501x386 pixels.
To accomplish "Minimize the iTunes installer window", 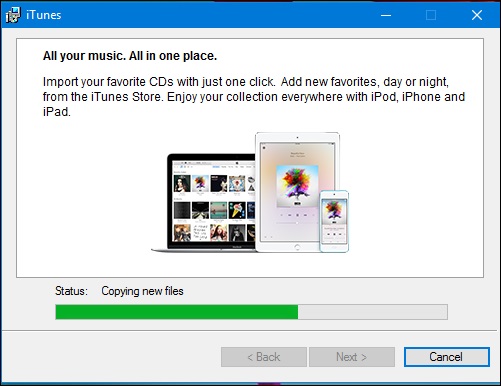I will click(386, 15).
